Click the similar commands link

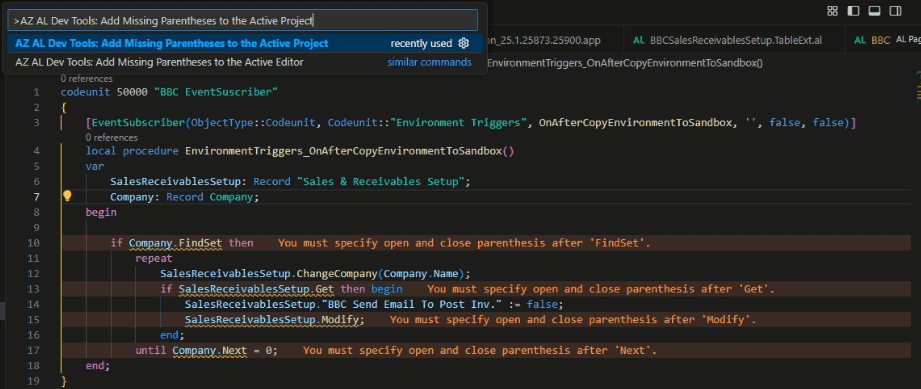(429, 62)
